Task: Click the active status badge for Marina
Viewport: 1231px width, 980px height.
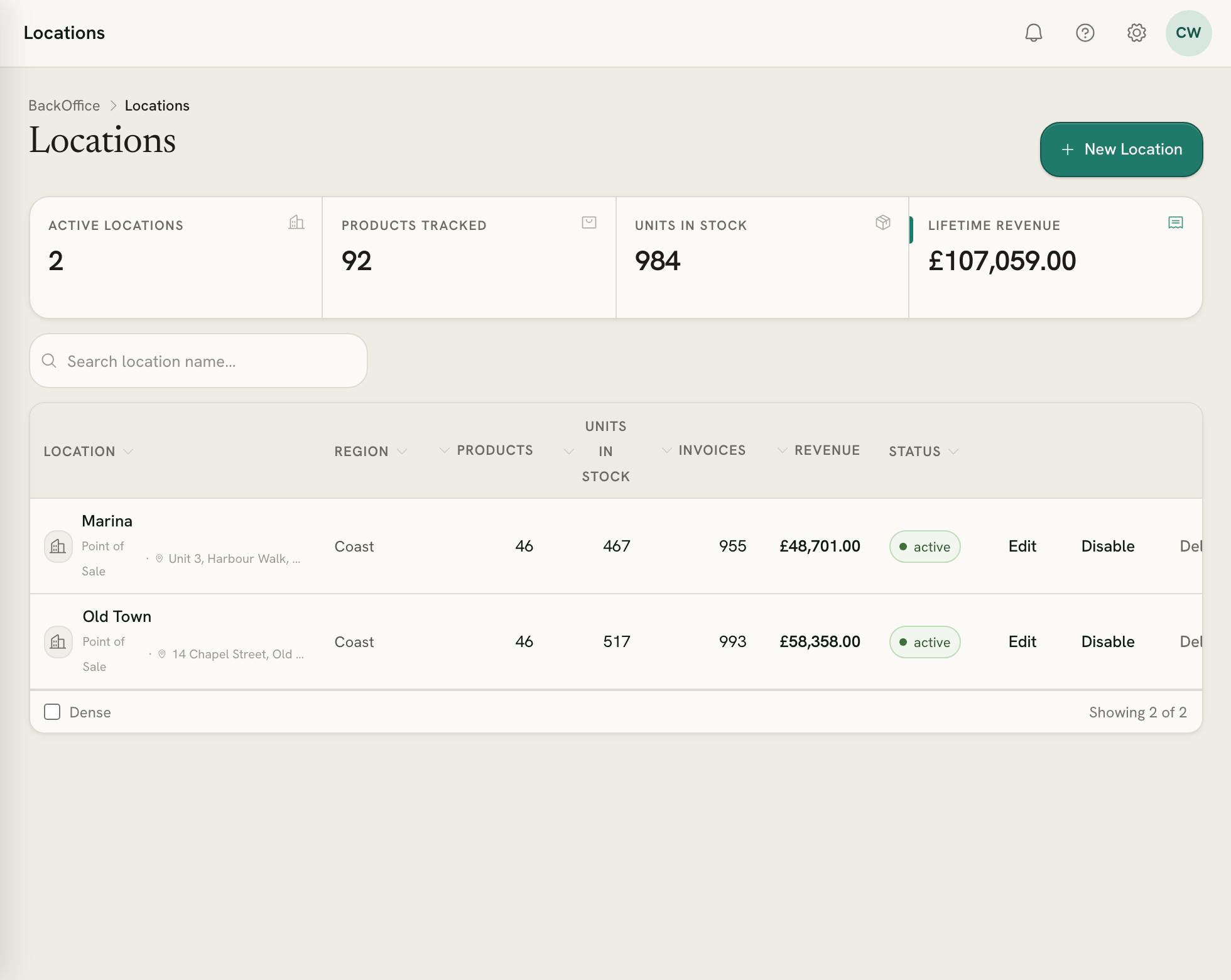Action: (925, 547)
